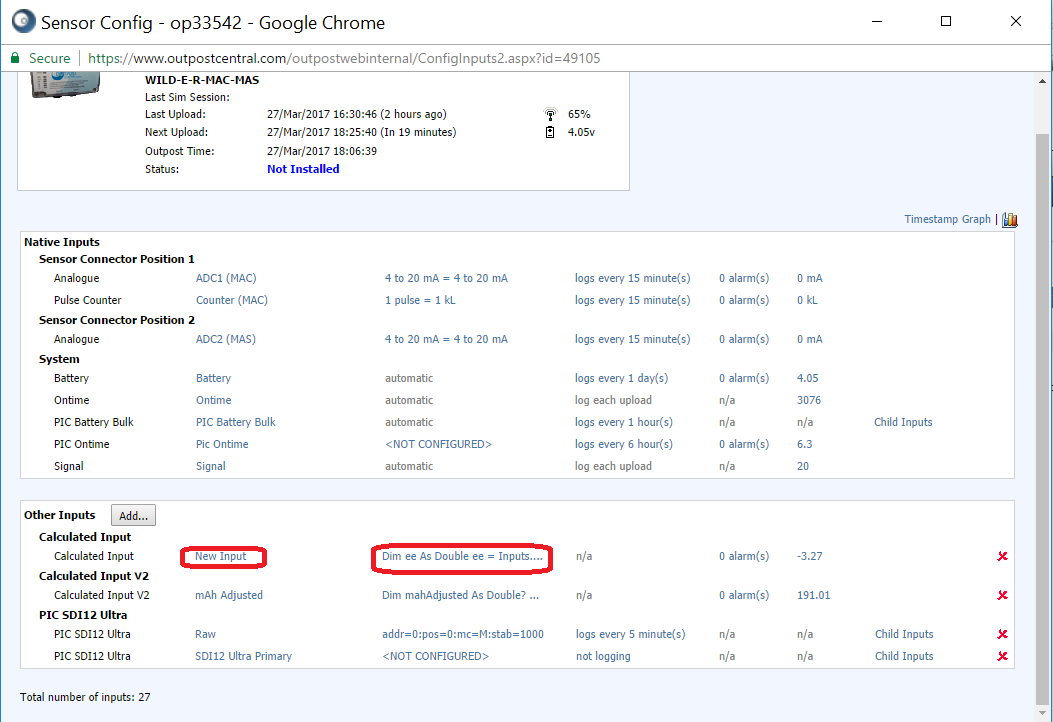Remove the SDI12 Ultra Primary row
Viewport: 1053px width, 722px height.
[1002, 656]
